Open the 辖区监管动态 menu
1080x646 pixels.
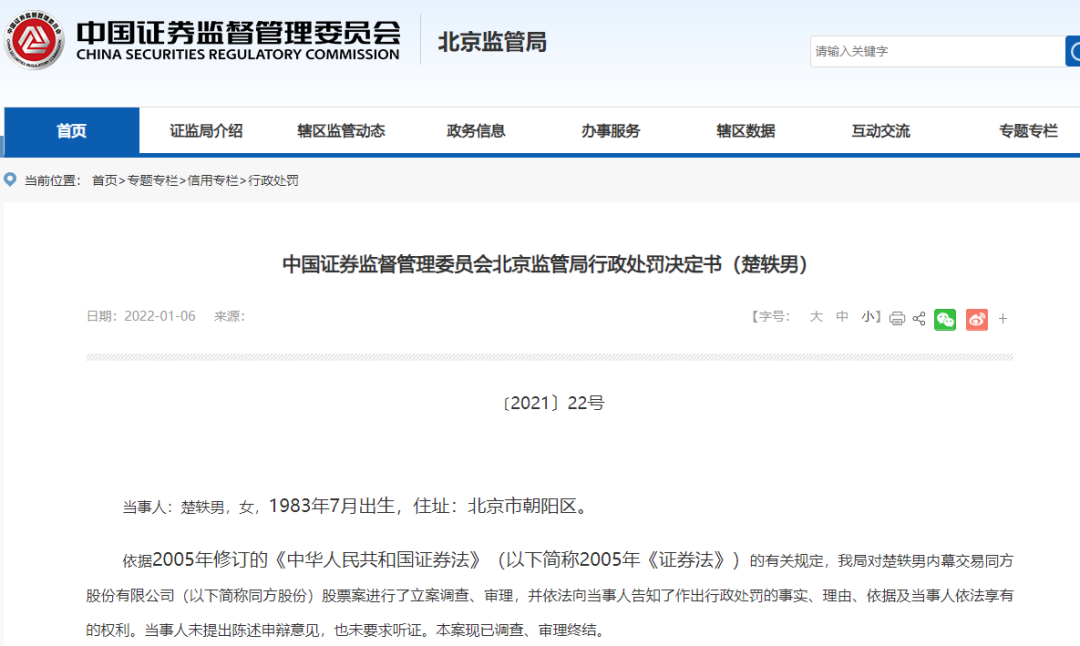coord(341,131)
